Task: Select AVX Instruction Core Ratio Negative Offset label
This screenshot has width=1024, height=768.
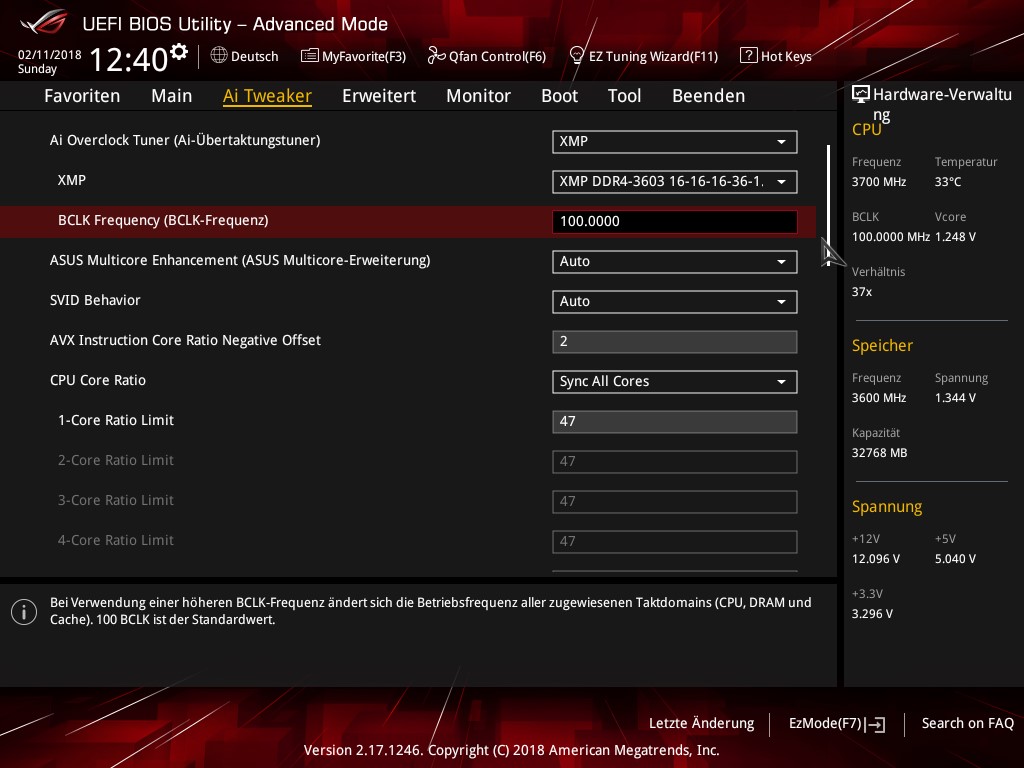Action: tap(185, 340)
